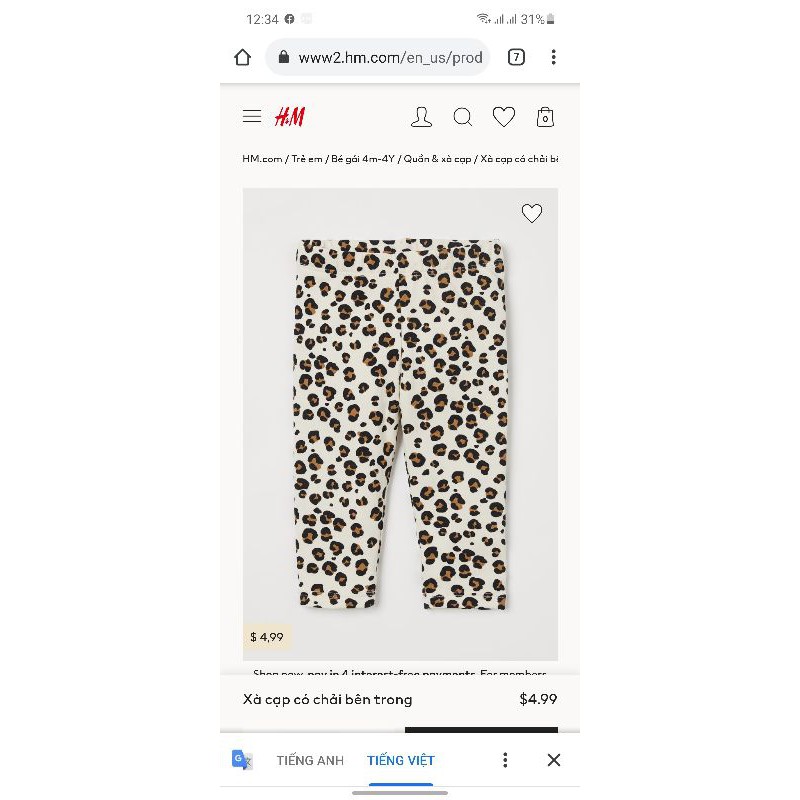This screenshot has width=800, height=800.
Task: Click the Trẻ em breadcrumb link
Action: tap(307, 159)
